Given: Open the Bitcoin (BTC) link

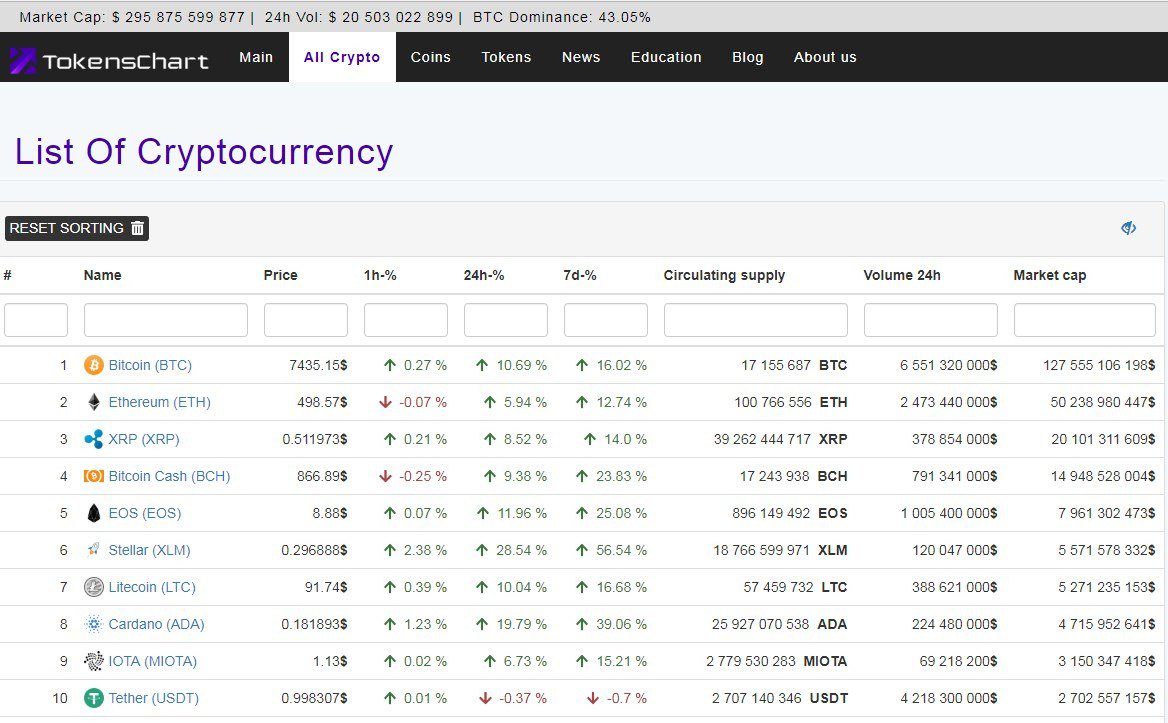Looking at the screenshot, I should click(150, 365).
